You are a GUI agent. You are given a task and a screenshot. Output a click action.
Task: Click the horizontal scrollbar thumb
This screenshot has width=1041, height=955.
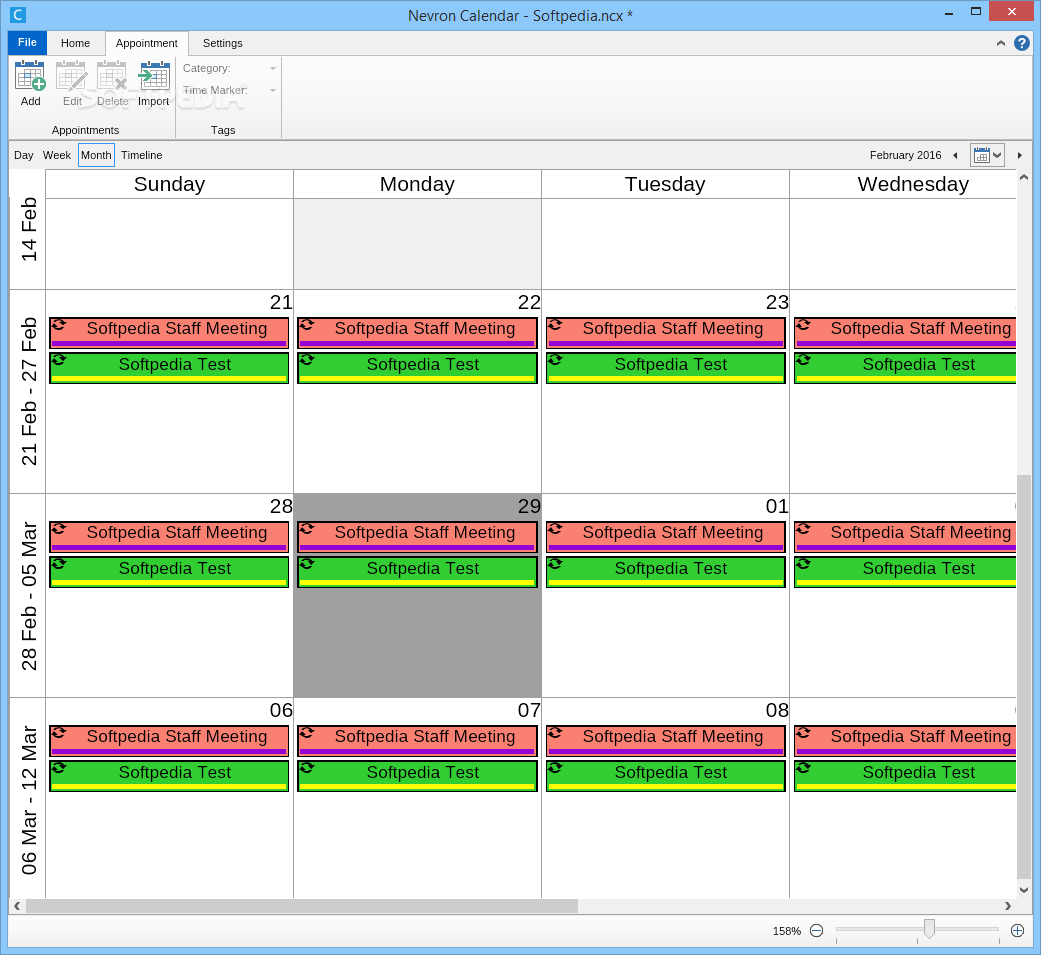click(x=301, y=906)
